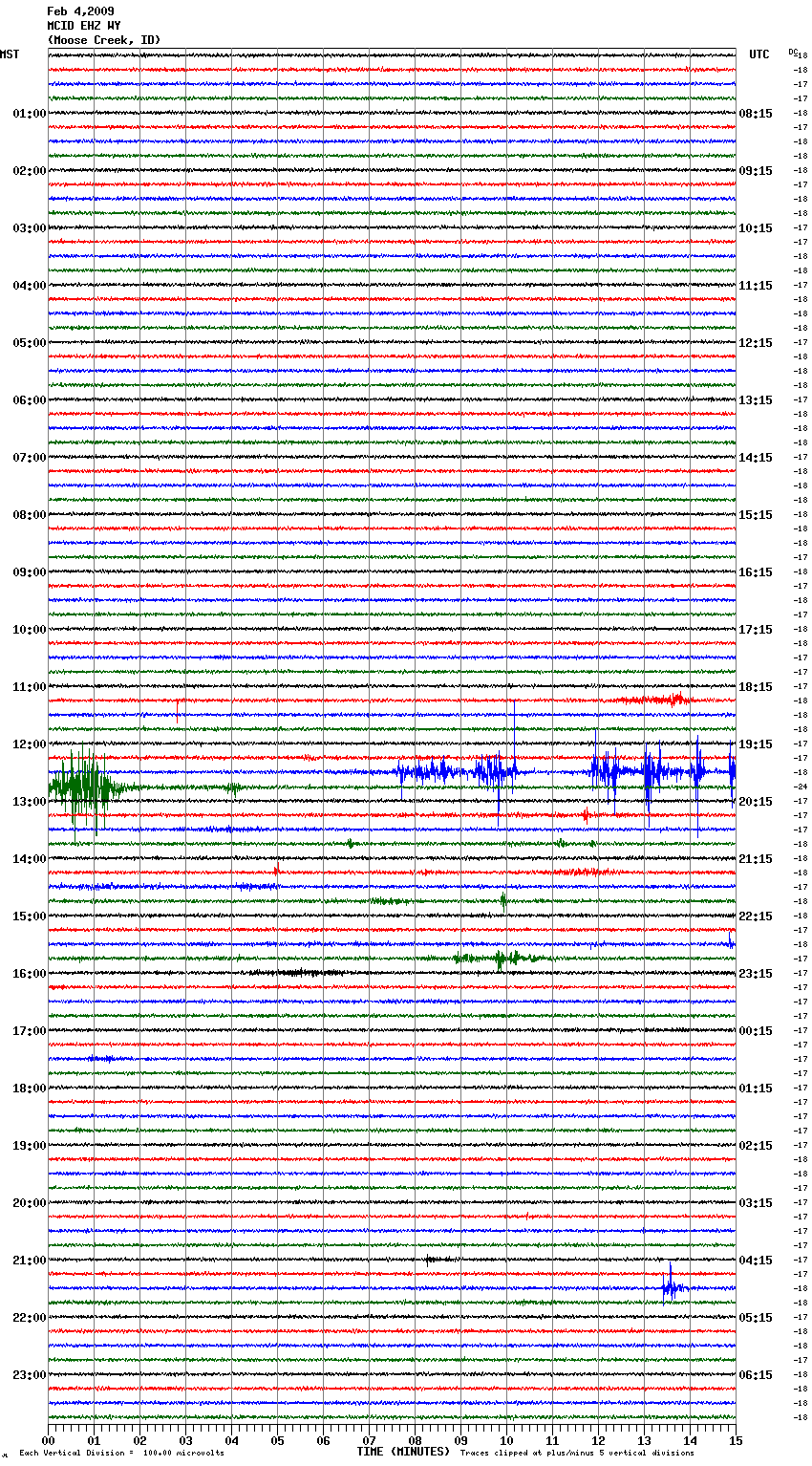Select the 10:00 MST hour label
This screenshot has height=1466, width=812.
29,630
